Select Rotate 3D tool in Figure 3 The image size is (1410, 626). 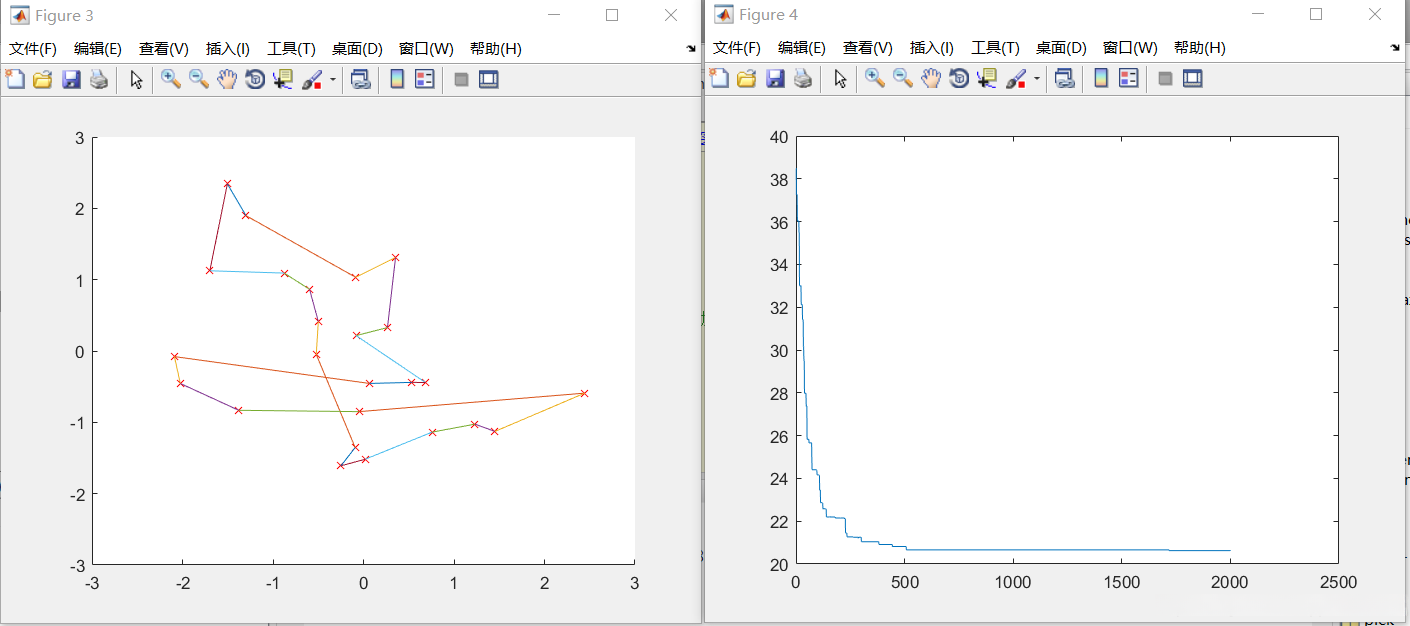tap(255, 79)
